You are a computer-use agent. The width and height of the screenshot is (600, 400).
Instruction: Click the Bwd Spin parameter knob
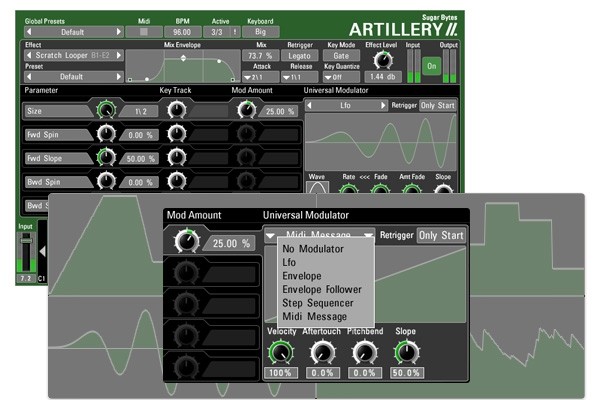pos(106,181)
